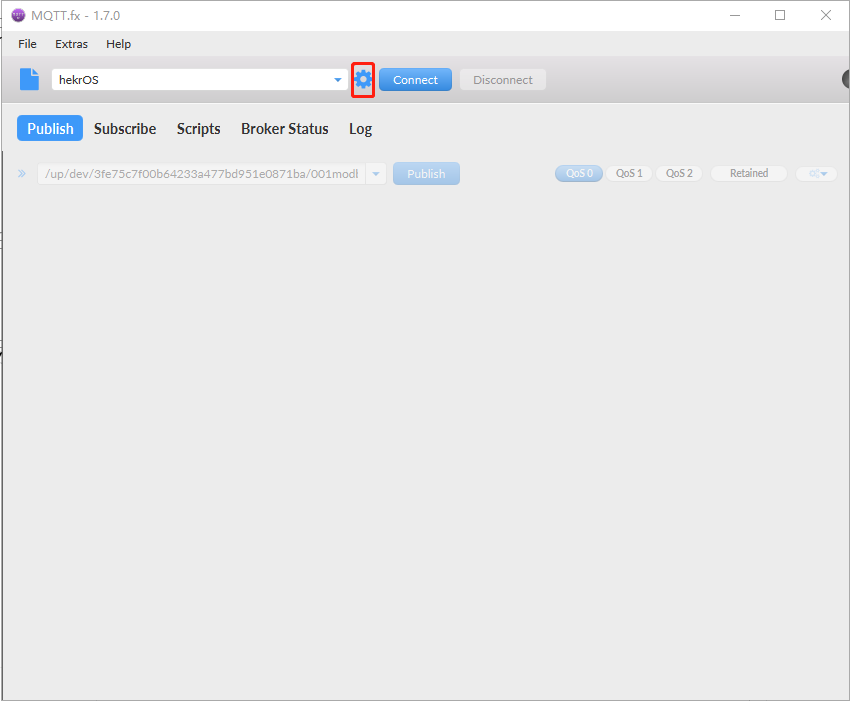Switch to the Broker Status tab
Screen dimensions: 850x701
284,129
